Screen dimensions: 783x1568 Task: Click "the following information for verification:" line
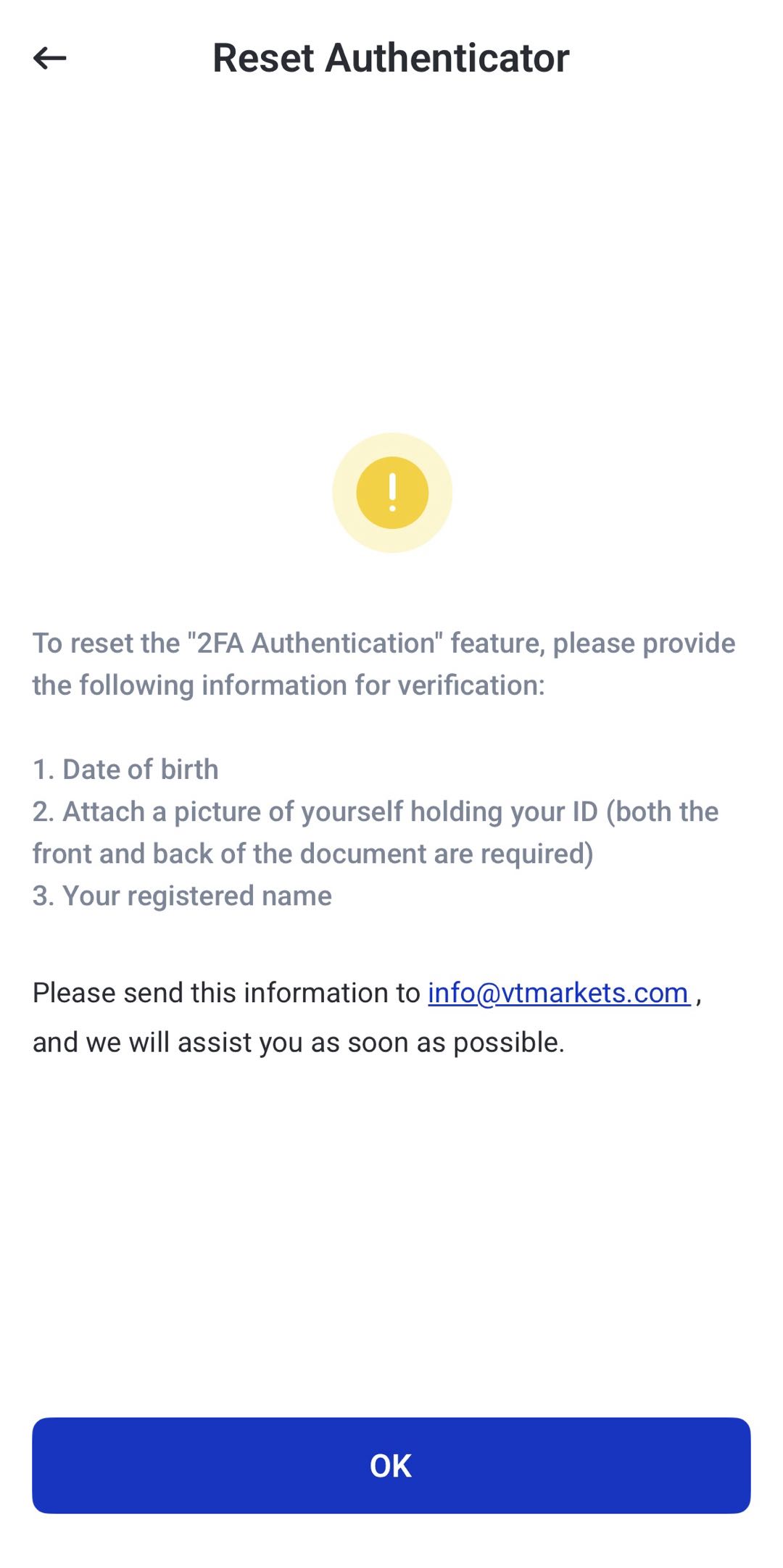click(289, 685)
